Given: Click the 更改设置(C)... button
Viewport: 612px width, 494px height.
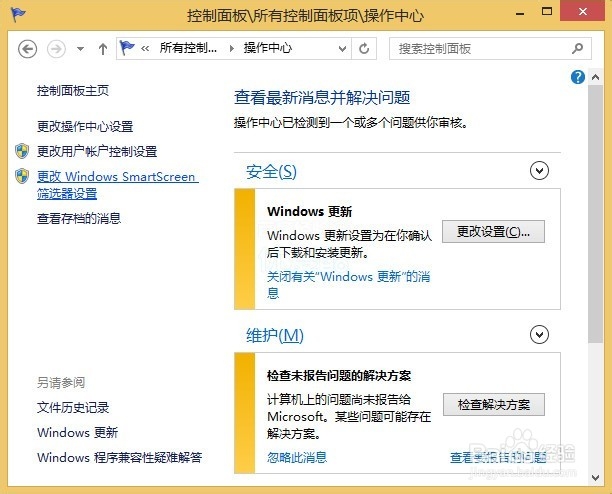Looking at the screenshot, I should pos(493,232).
